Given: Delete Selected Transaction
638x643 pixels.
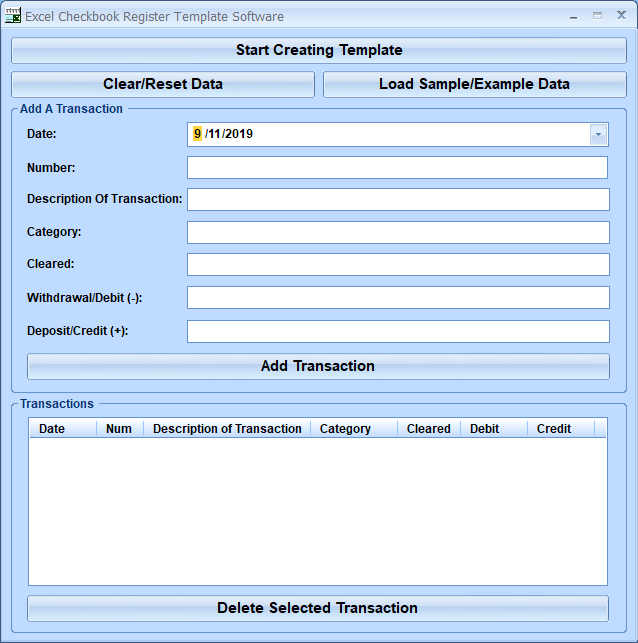Looking at the screenshot, I should point(318,608).
